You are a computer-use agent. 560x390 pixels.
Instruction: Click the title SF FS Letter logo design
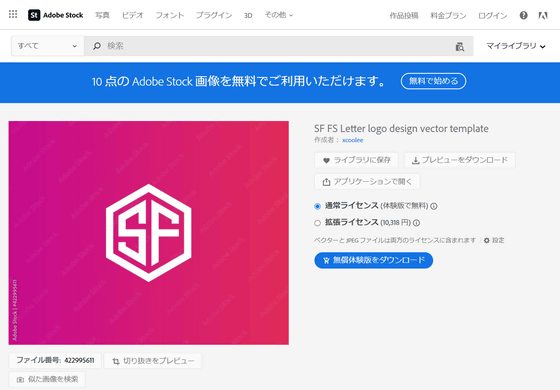point(401,129)
